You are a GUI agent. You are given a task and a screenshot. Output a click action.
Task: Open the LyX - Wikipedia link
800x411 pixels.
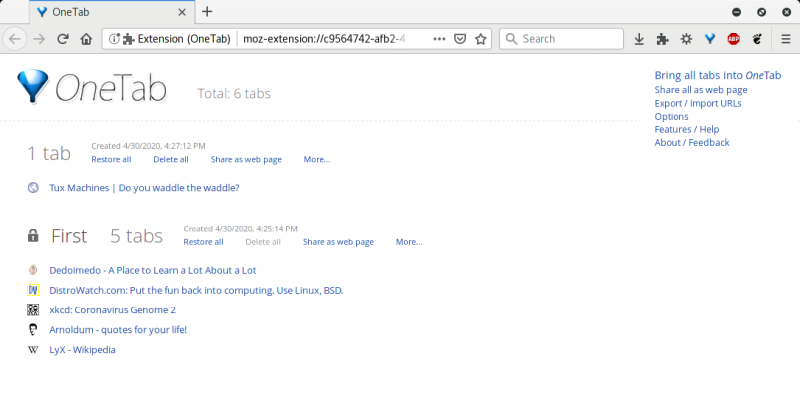coord(82,350)
